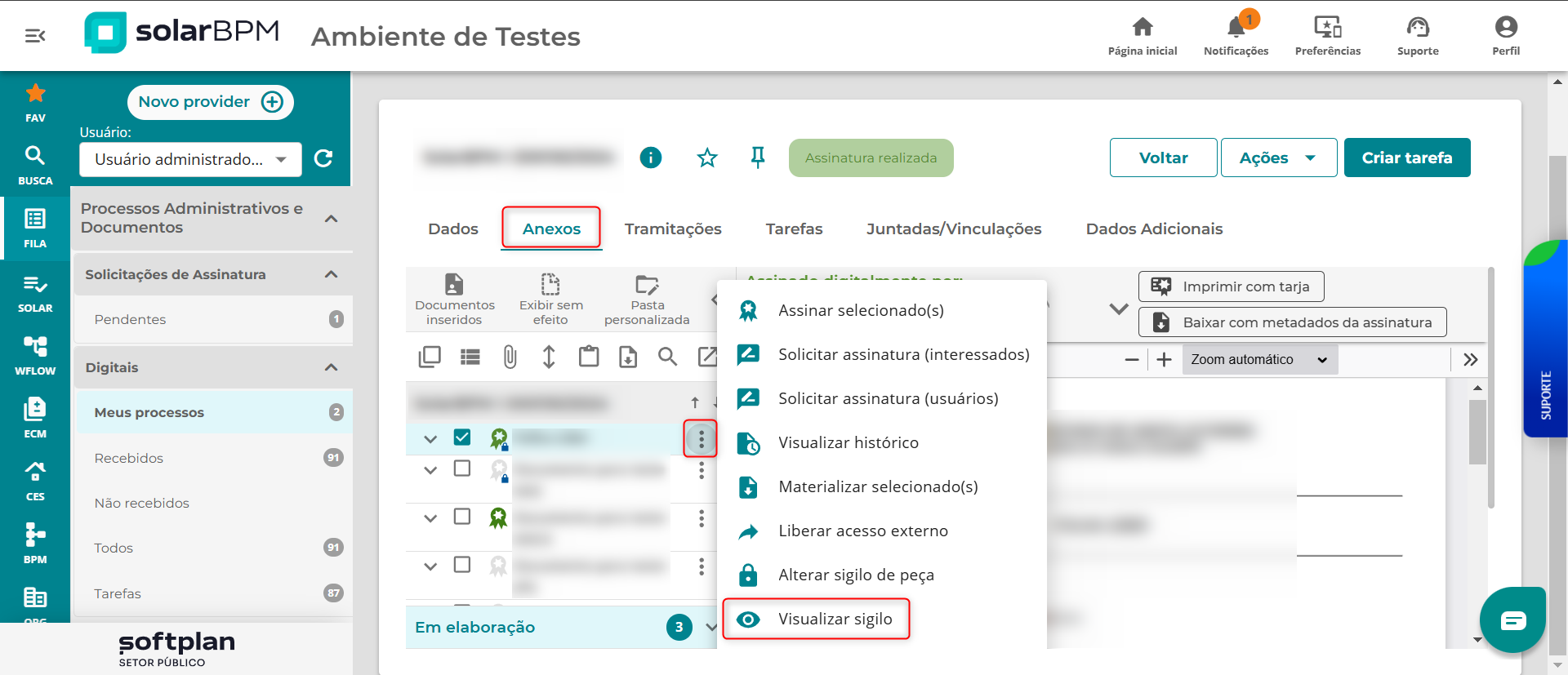Click the paperclip attach icon in toolbar

tap(510, 357)
